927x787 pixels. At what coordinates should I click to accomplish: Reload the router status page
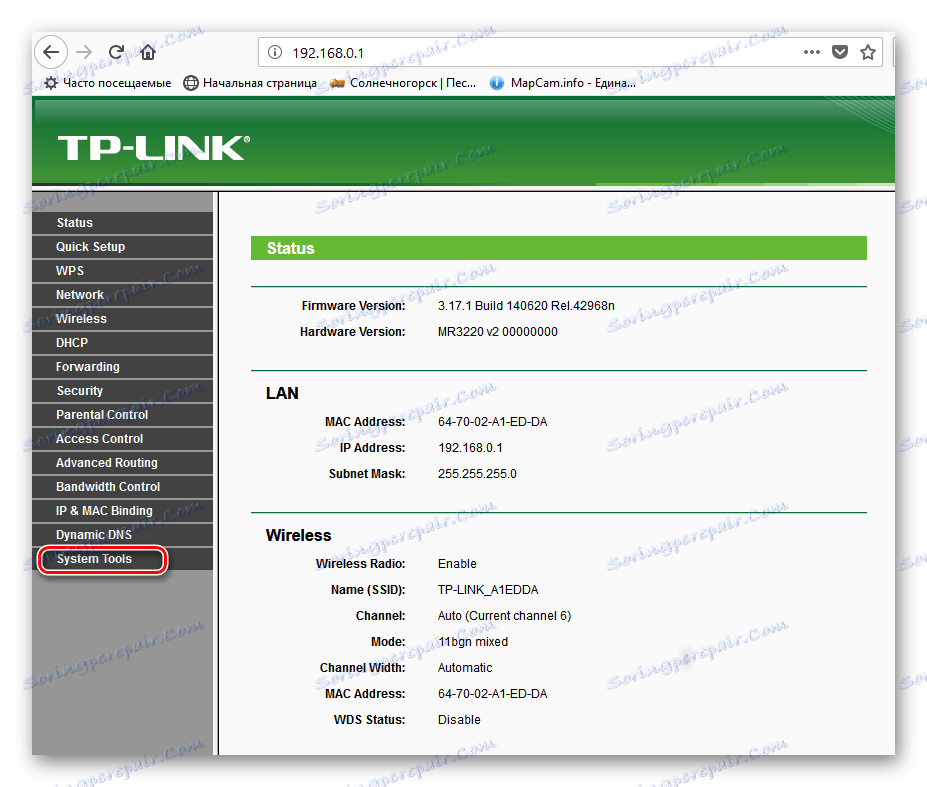click(115, 52)
